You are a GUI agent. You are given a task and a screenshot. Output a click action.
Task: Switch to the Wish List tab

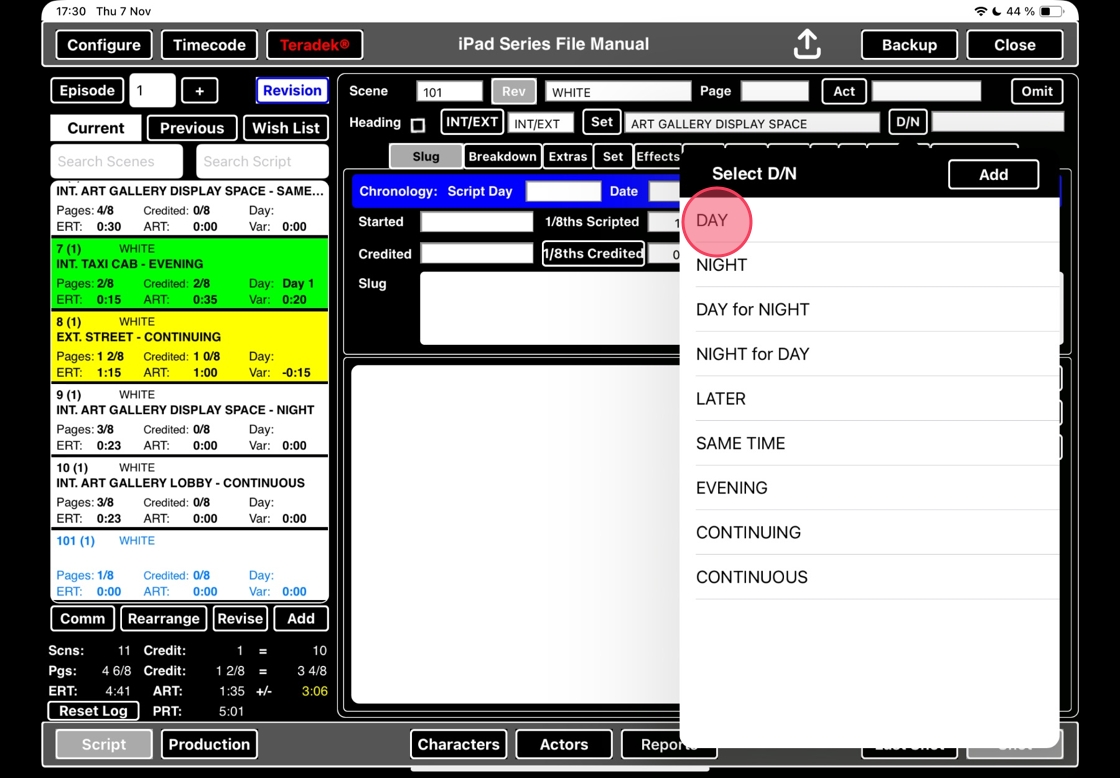286,128
